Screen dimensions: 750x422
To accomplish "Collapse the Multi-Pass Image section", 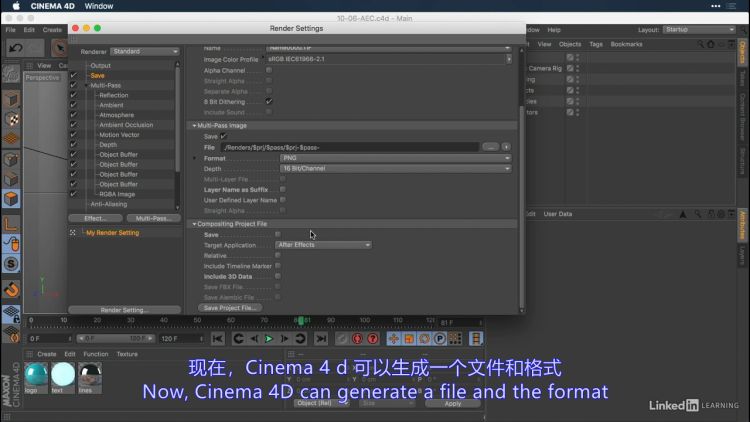I will pos(194,125).
